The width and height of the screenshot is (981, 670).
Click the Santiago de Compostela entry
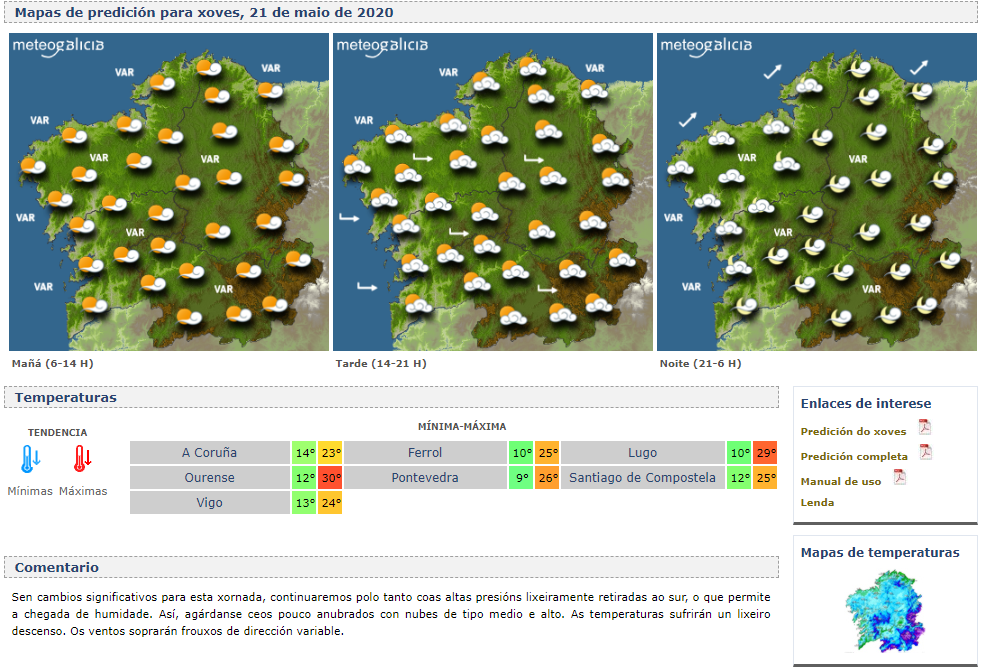click(641, 478)
